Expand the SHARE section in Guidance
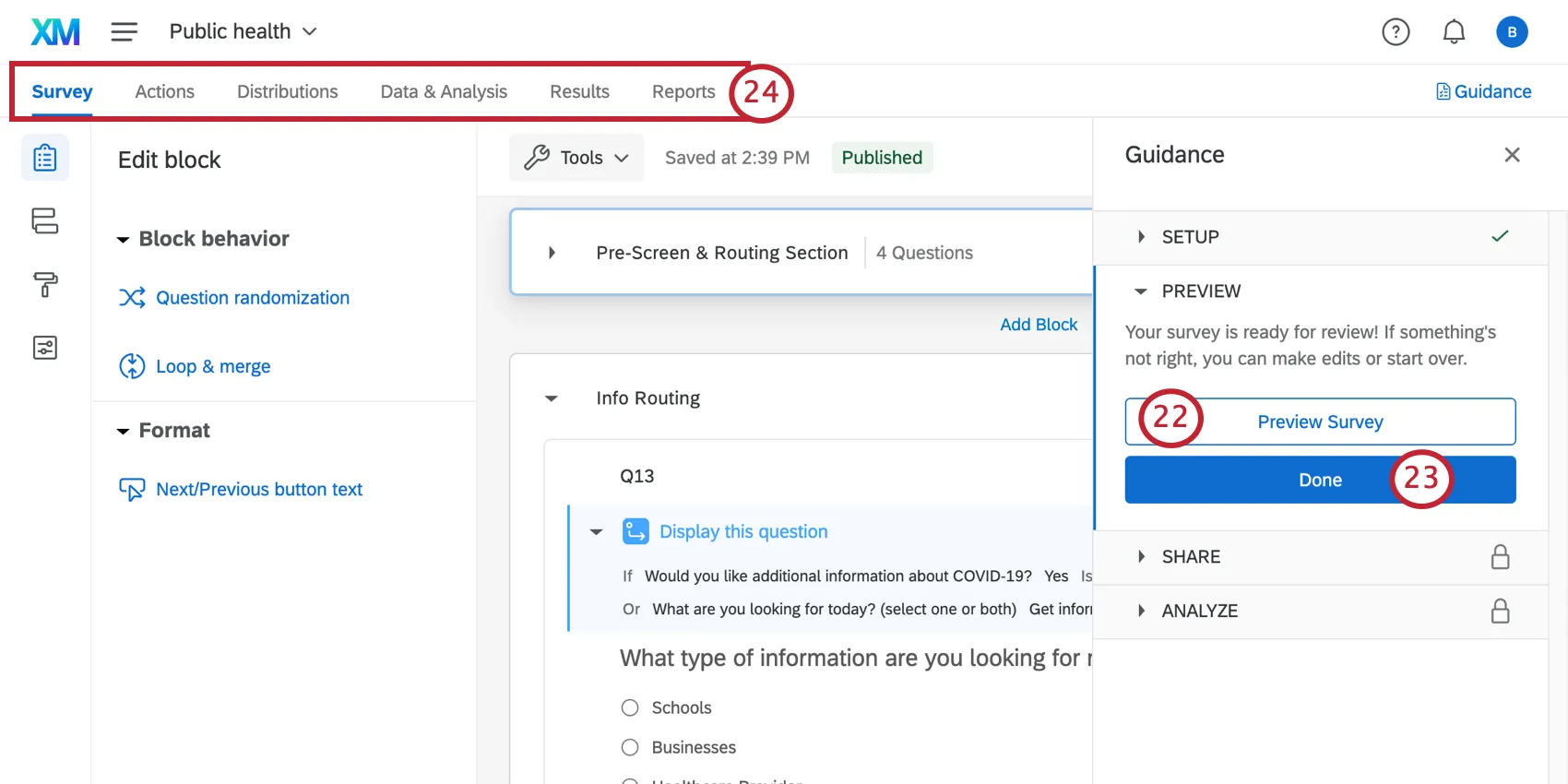1568x784 pixels. click(x=1191, y=557)
